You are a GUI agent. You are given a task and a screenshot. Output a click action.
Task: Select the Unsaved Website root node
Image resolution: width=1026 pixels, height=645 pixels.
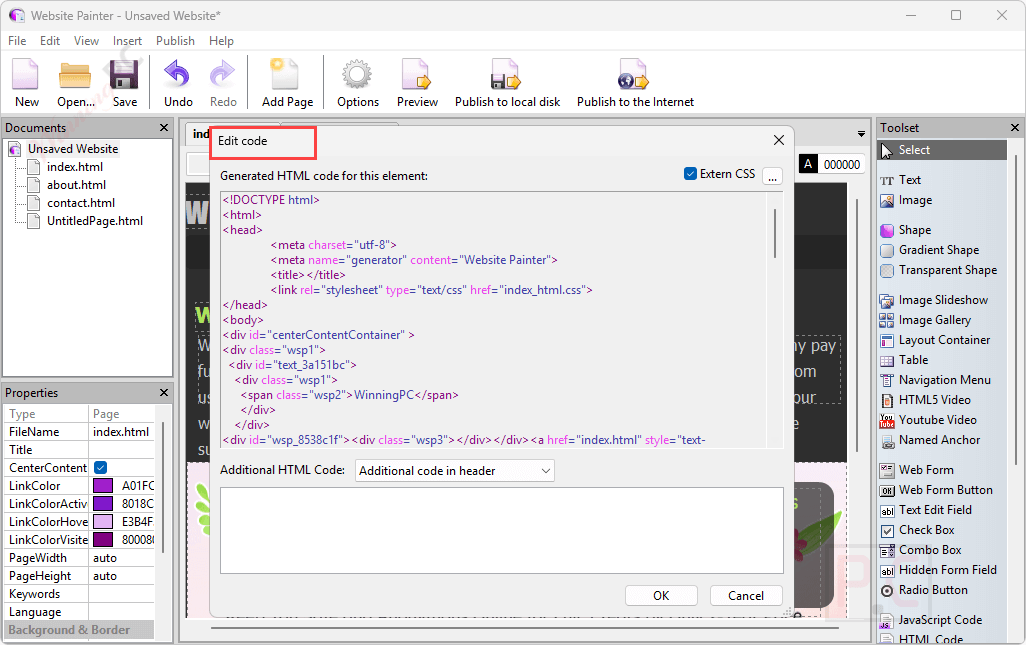73,148
